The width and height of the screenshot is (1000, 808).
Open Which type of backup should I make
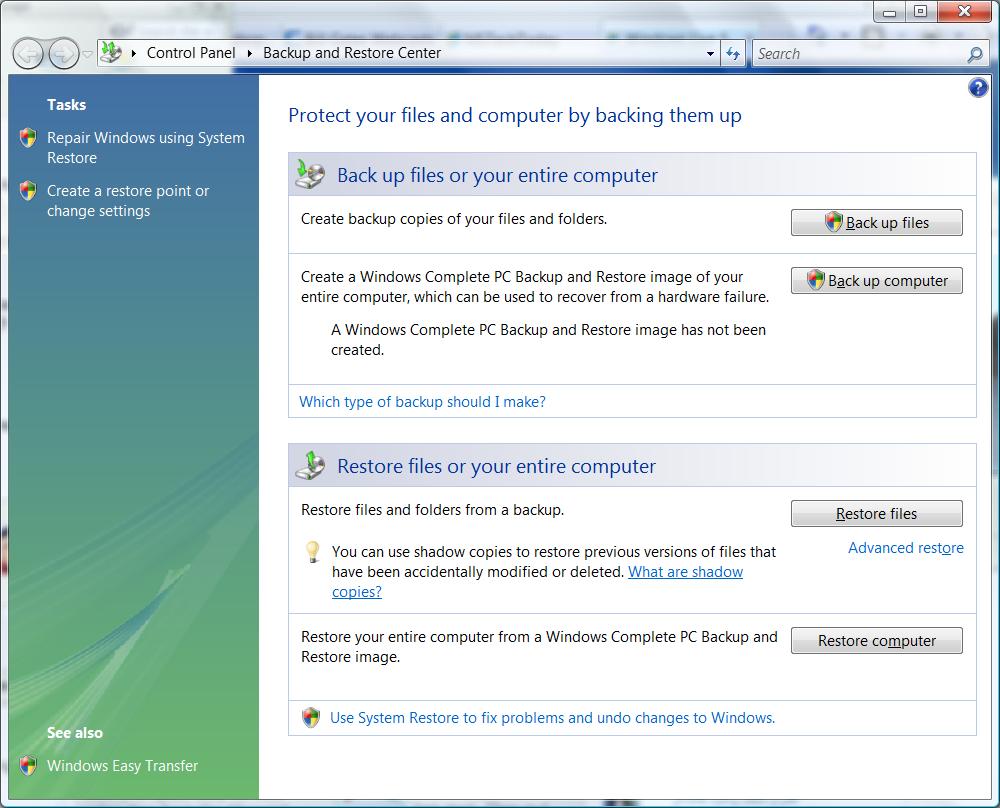point(422,402)
